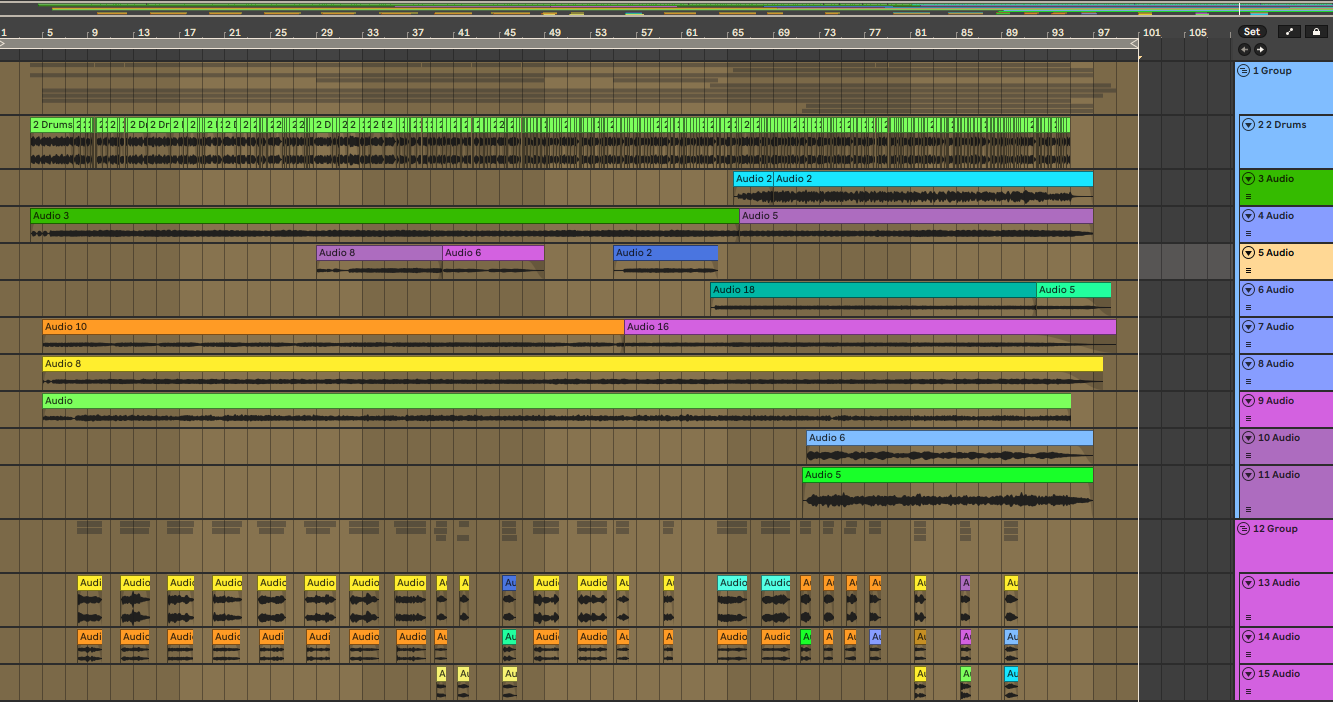Click bar 49 on the timeline ruler
The width and height of the screenshot is (1333, 702).
click(551, 33)
